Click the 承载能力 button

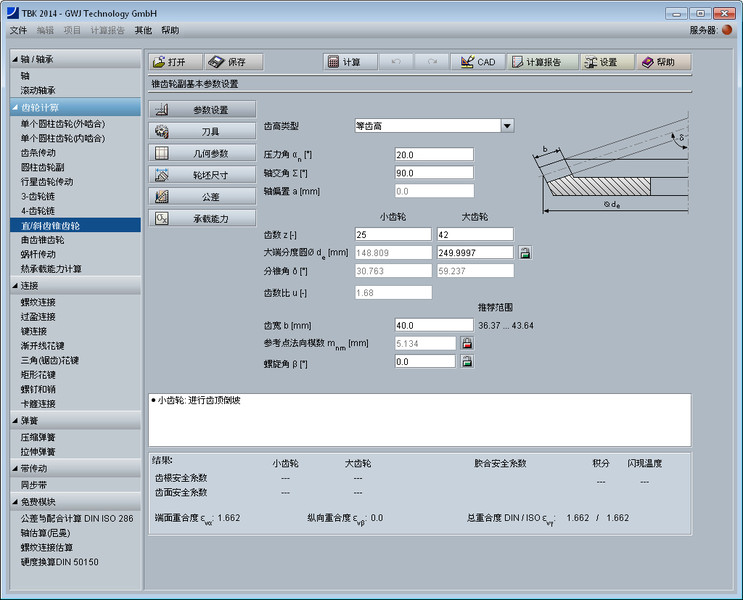pos(202,218)
